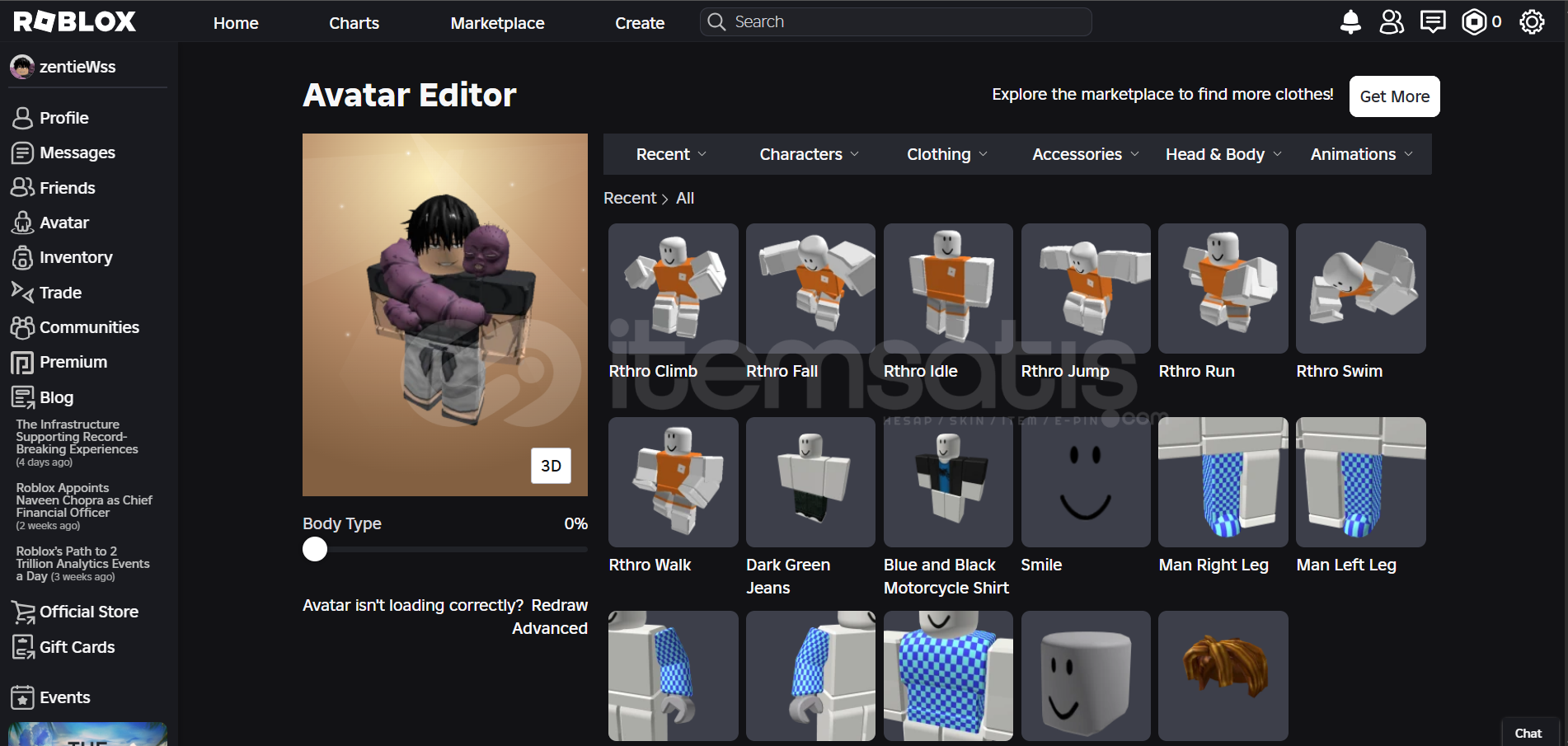Open the friends icon in top bar
The height and width of the screenshot is (746, 1568).
[x=1392, y=22]
